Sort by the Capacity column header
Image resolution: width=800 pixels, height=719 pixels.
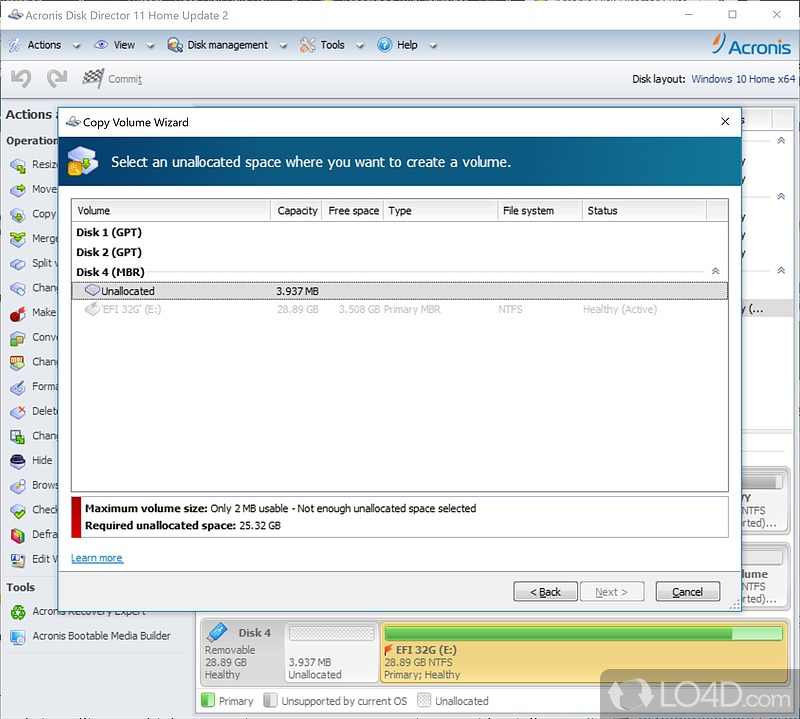tap(296, 210)
